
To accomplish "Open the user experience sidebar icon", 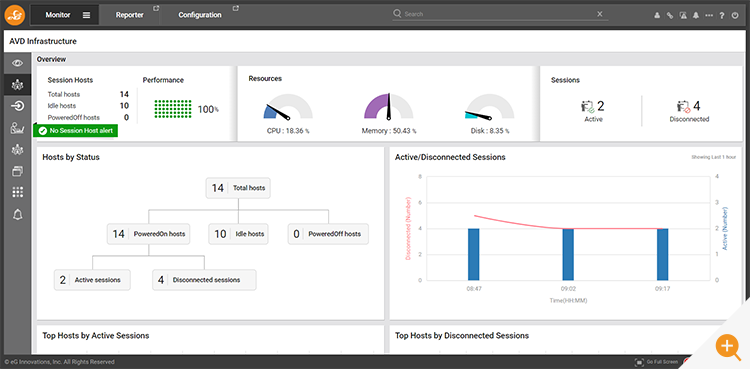I will coord(18,128).
